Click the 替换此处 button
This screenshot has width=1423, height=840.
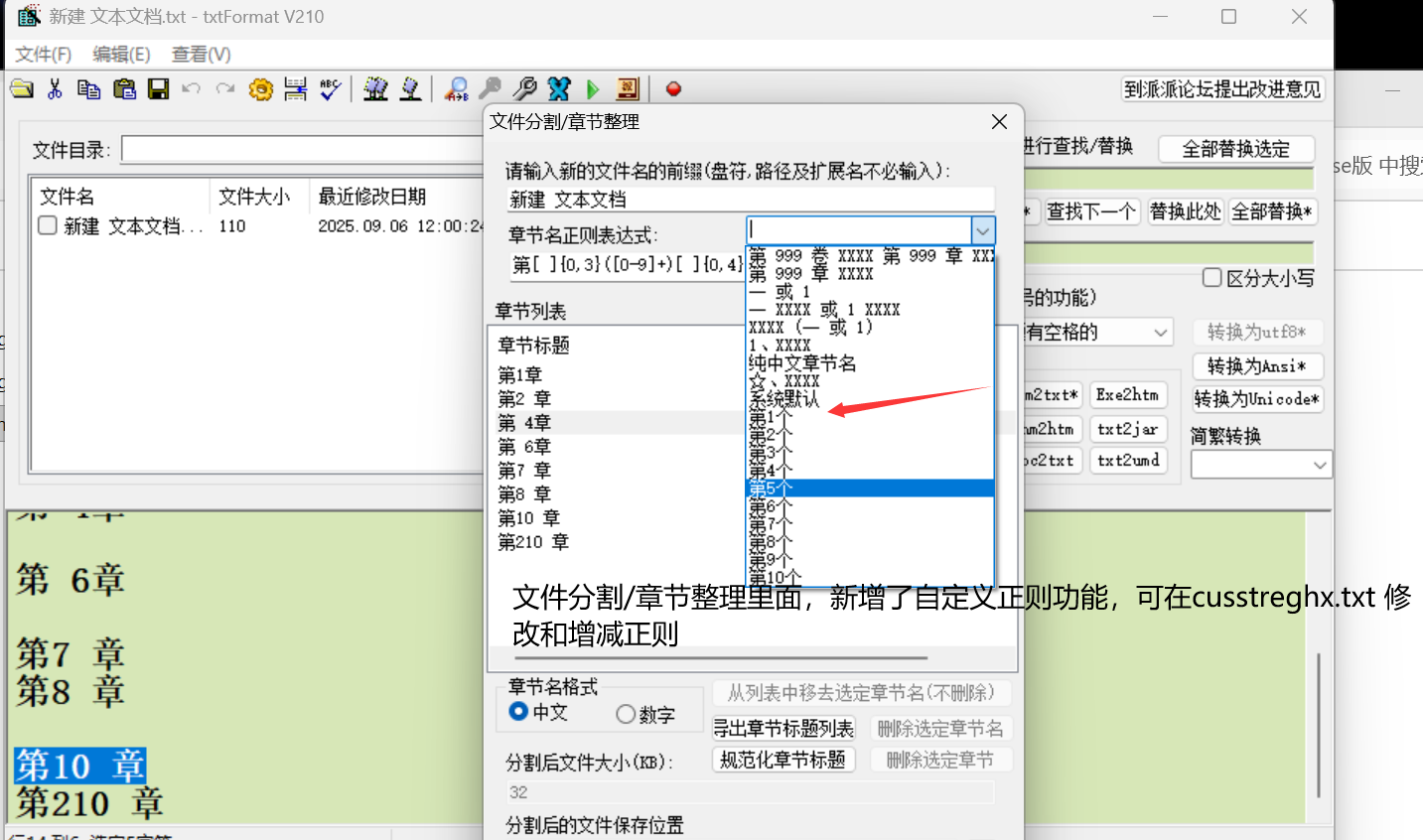tap(1186, 211)
